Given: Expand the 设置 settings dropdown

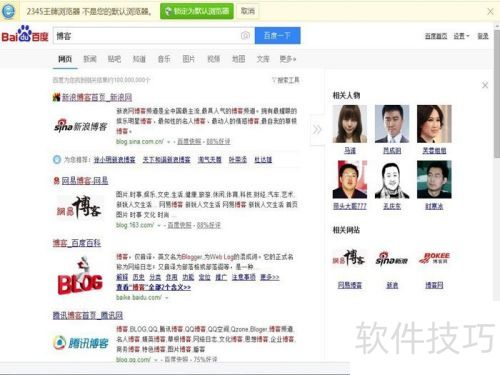Looking at the screenshot, I should pos(461,36).
